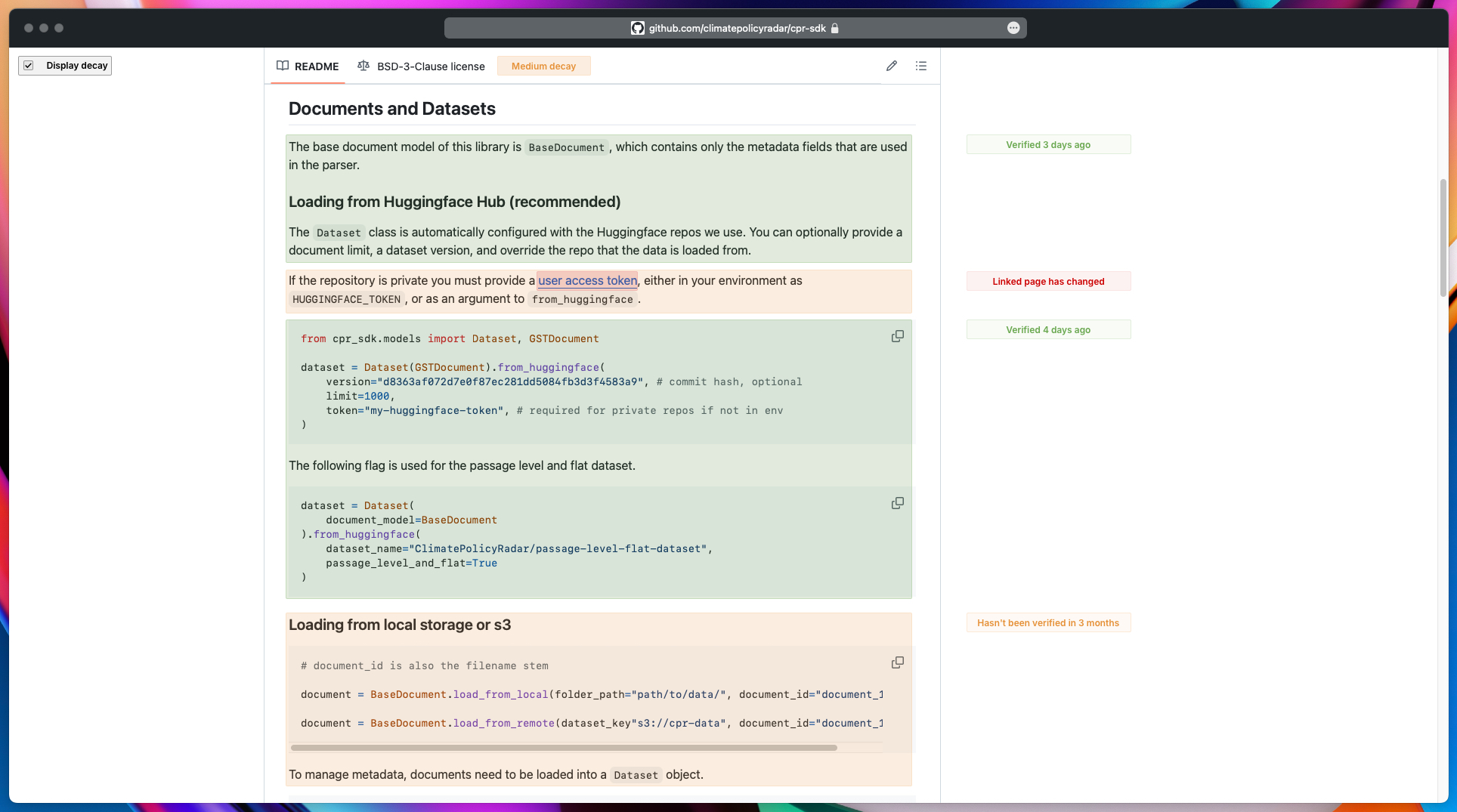Open the README outline list icon
This screenshot has width=1457, height=812.
(x=920, y=66)
